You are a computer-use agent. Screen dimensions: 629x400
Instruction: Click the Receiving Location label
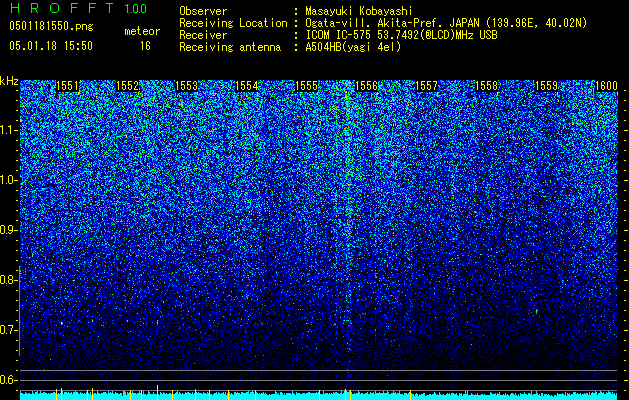tap(233, 23)
